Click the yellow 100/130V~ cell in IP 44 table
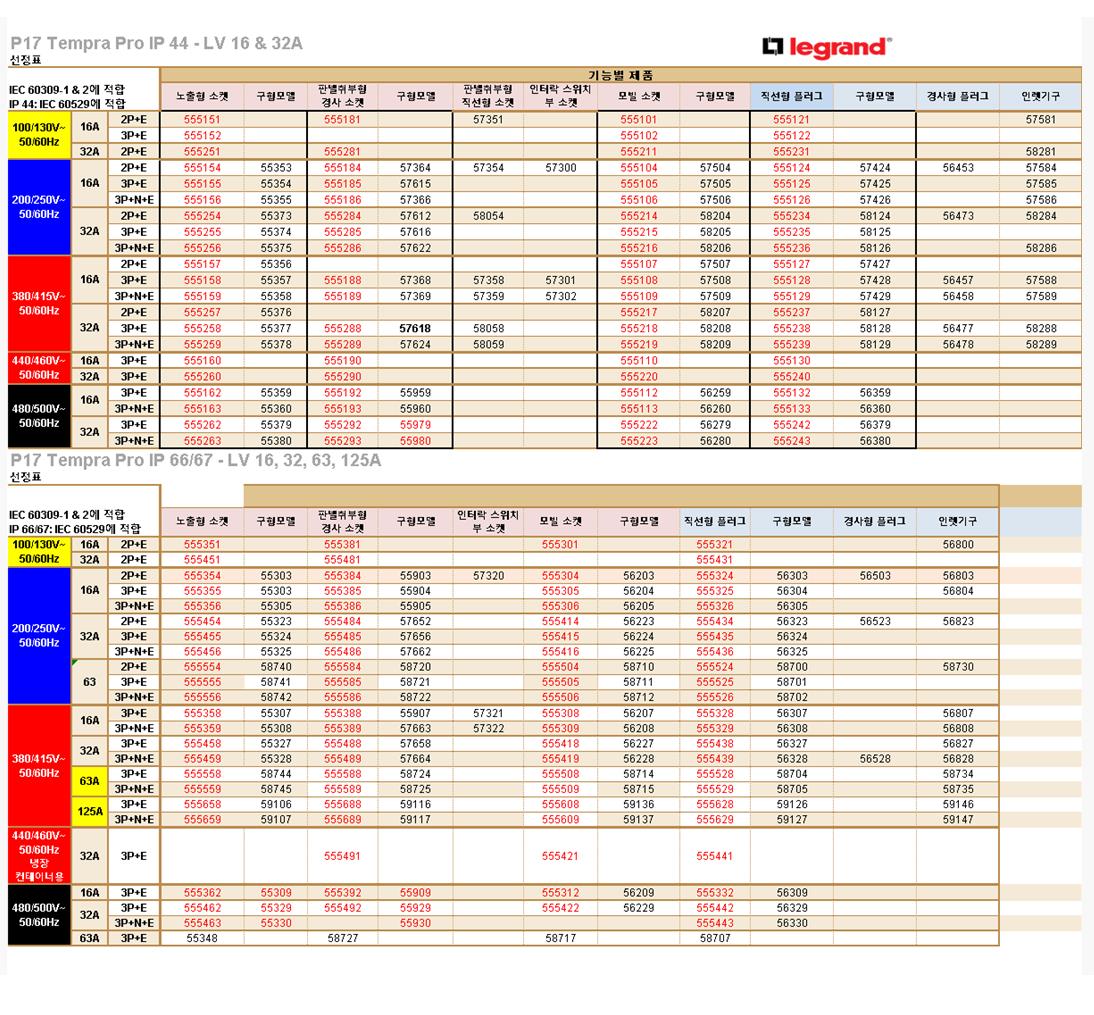The width and height of the screenshot is (1094, 1015). (x=38, y=135)
